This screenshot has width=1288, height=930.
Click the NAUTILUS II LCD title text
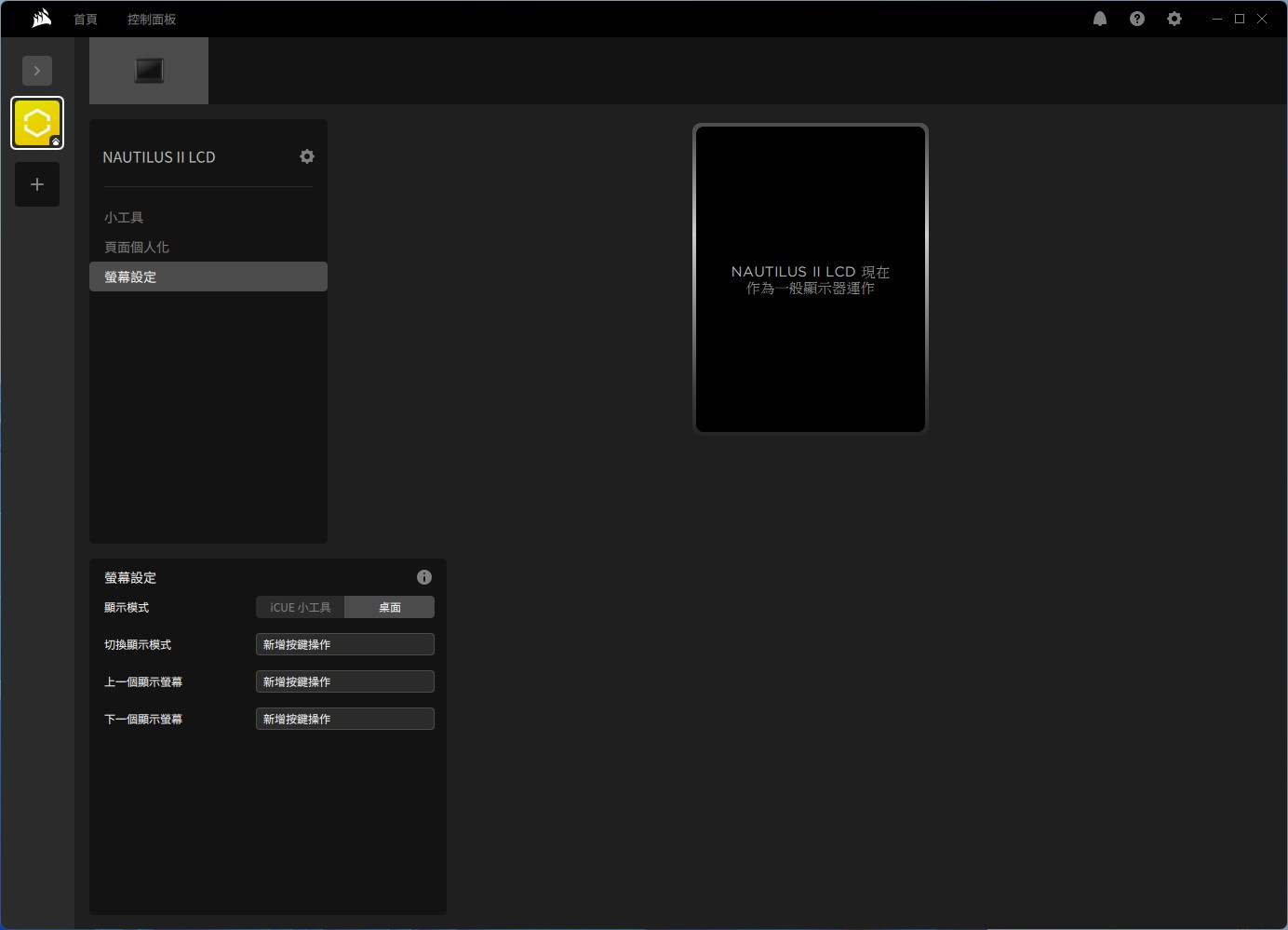click(159, 157)
